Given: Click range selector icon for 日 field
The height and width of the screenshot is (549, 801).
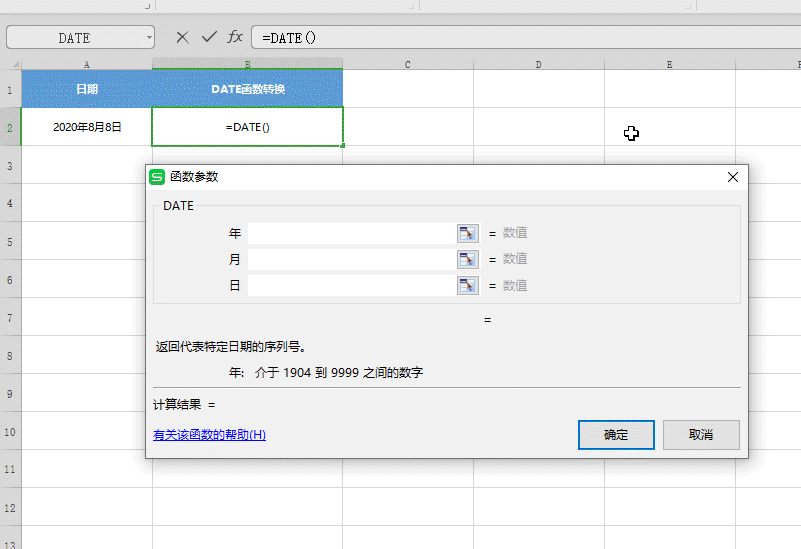Looking at the screenshot, I should tap(467, 285).
